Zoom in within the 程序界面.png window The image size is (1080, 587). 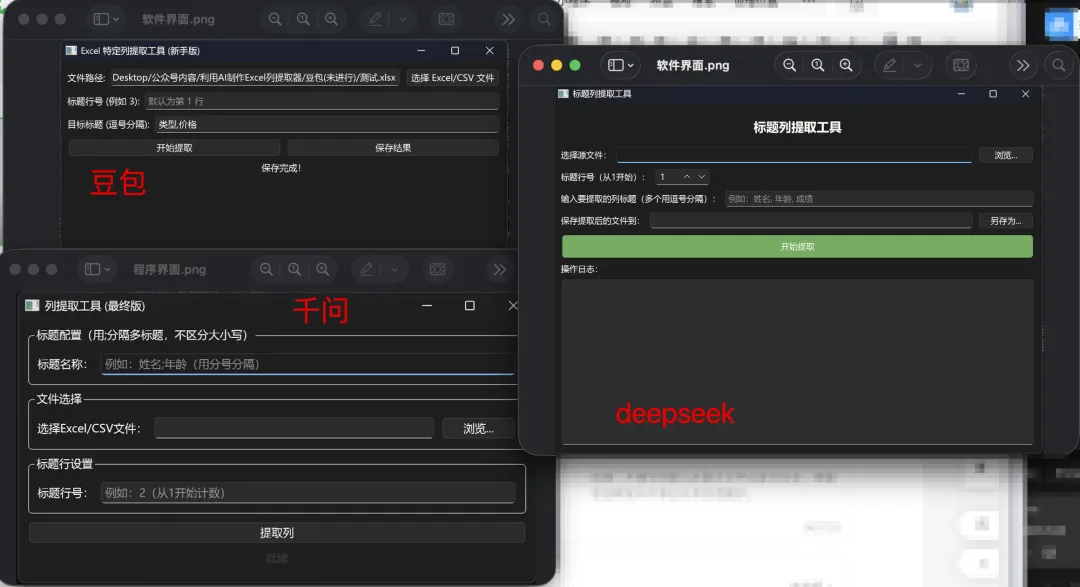pos(322,269)
